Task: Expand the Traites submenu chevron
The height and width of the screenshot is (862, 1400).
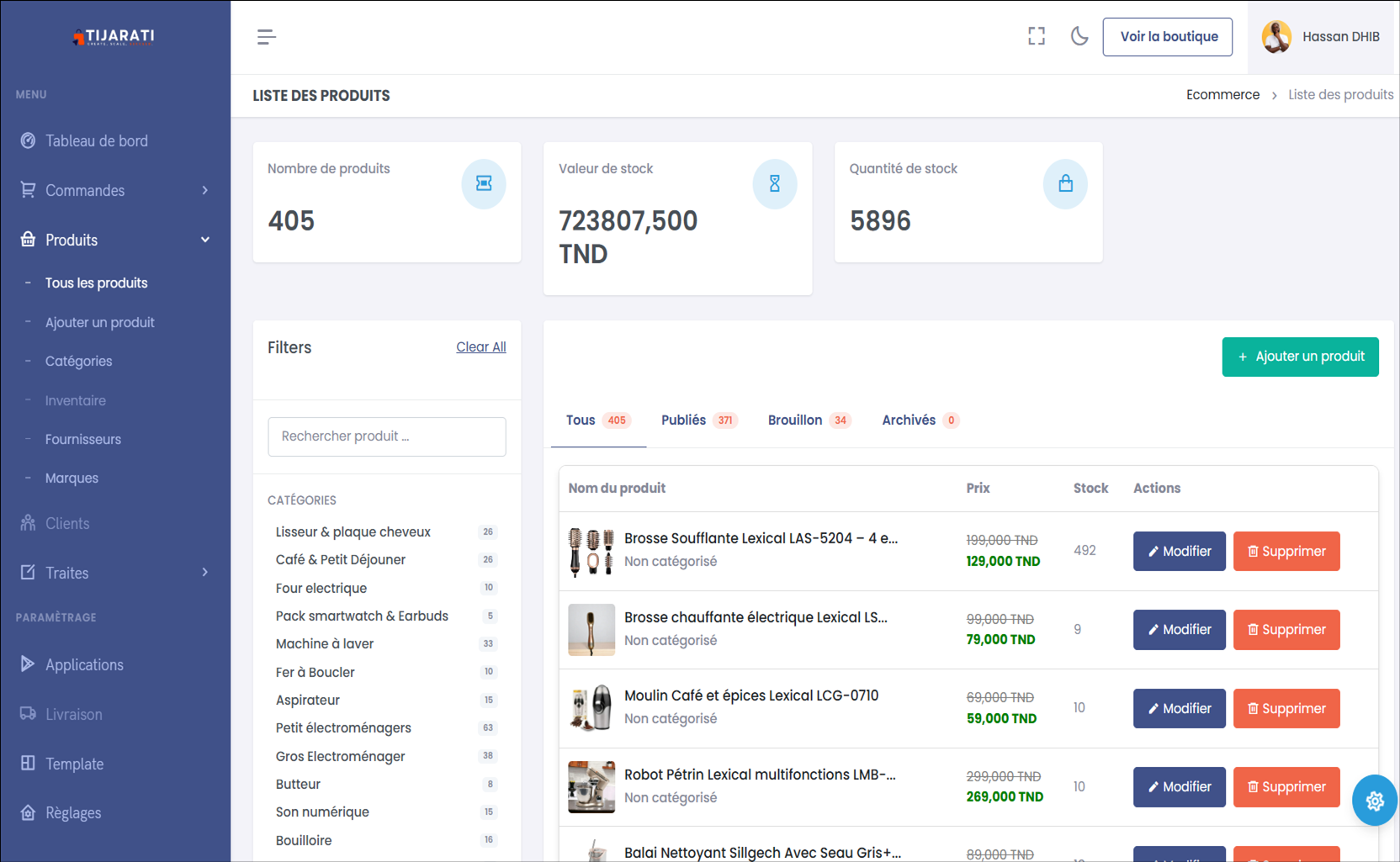Action: [x=205, y=573]
